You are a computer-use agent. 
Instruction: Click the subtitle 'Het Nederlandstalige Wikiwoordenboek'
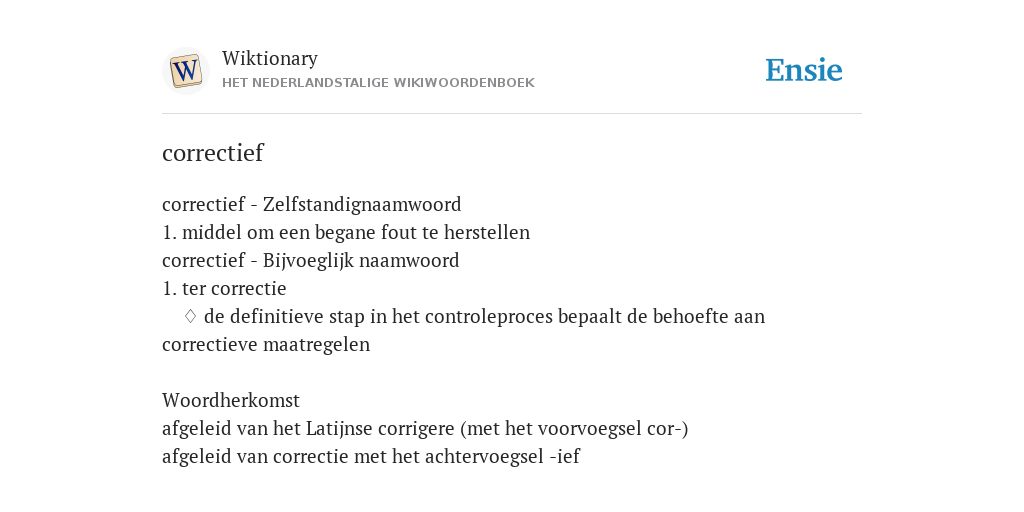[x=378, y=83]
